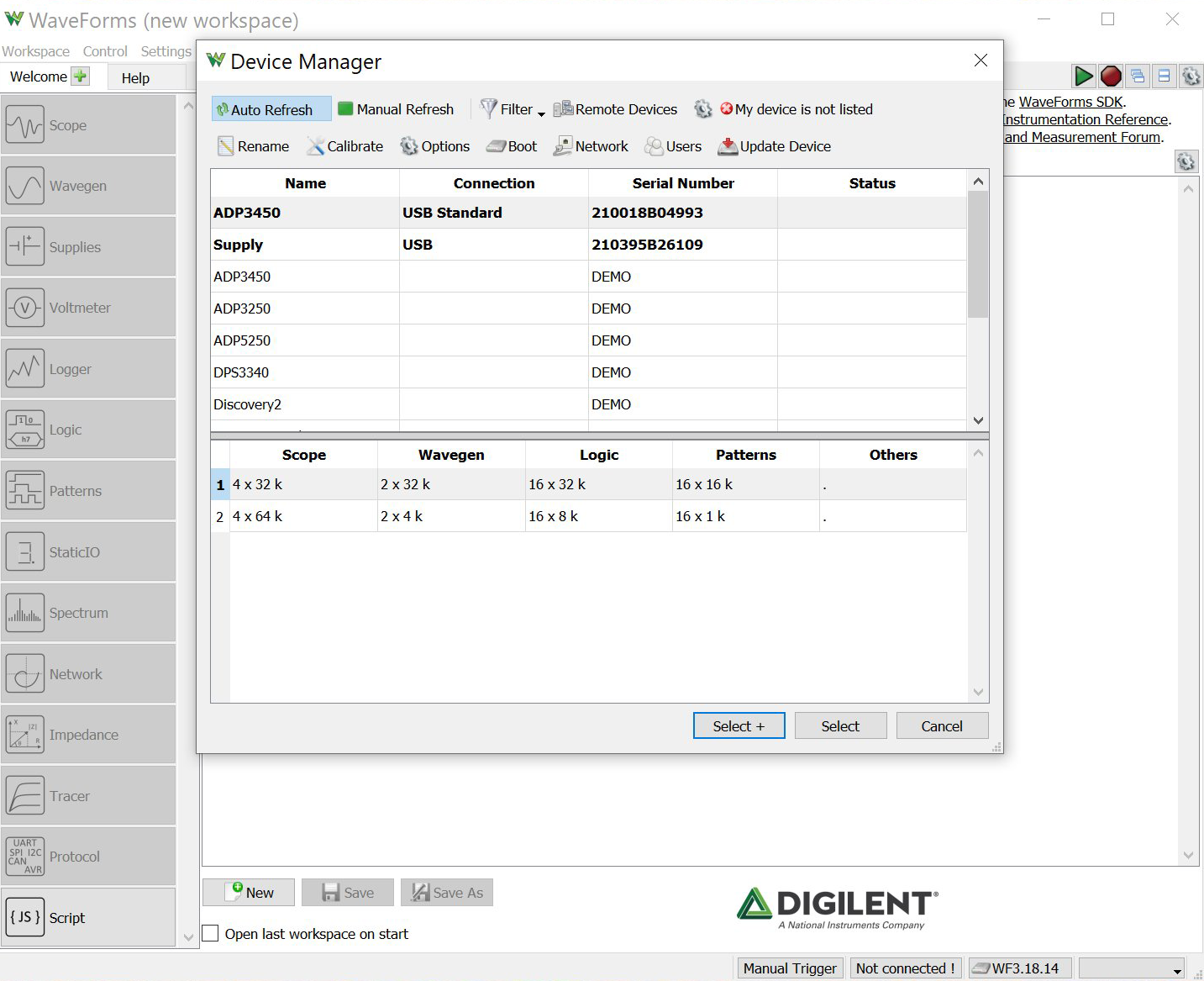Viewport: 1204px width, 981px height.
Task: Choose configuration 2 with 4 x 64 k scope
Action: (x=588, y=516)
